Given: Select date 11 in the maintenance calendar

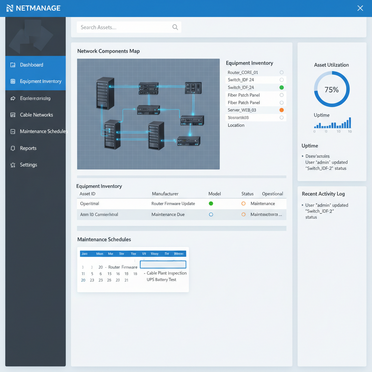Looking at the screenshot, I should point(83,274).
